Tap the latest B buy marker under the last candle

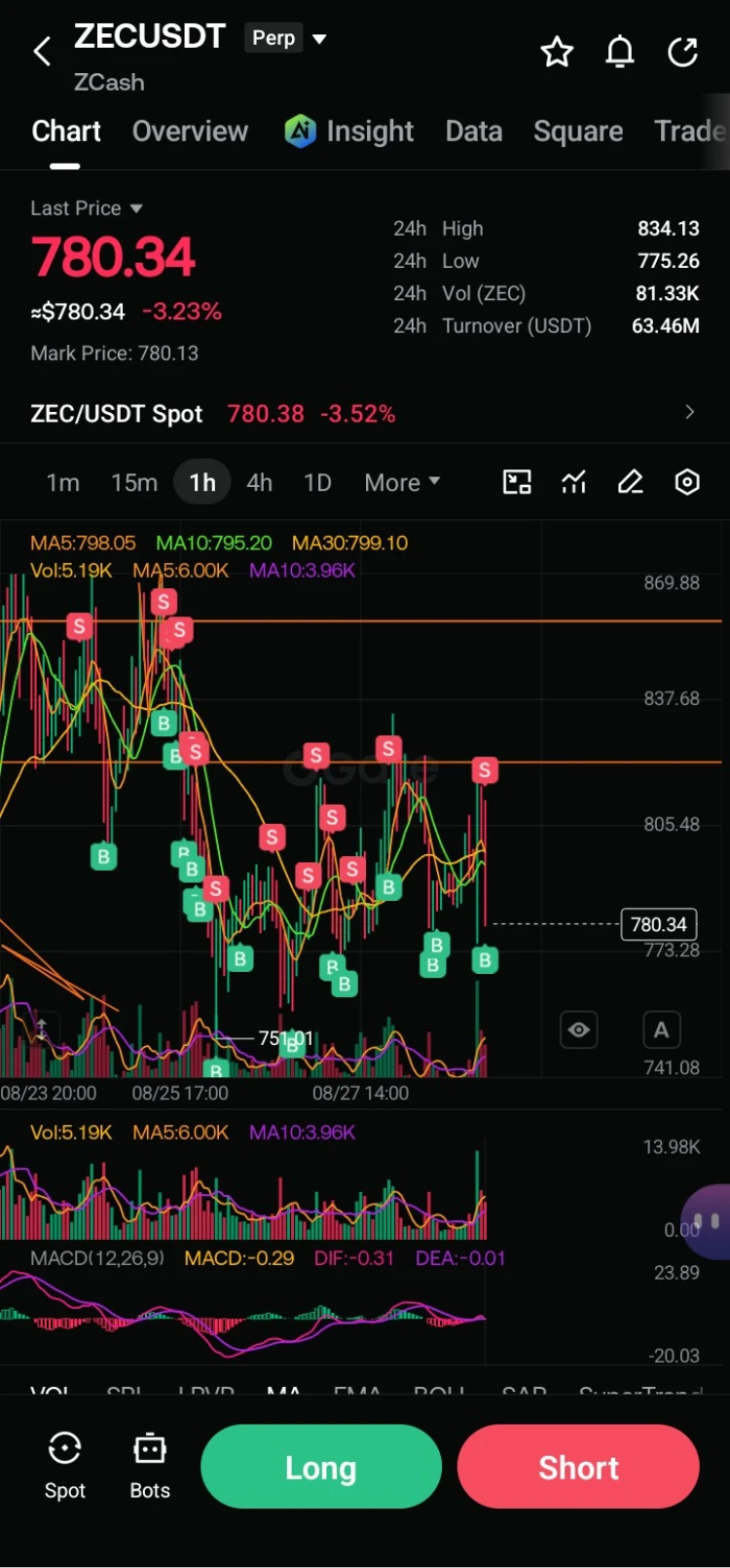click(x=485, y=960)
